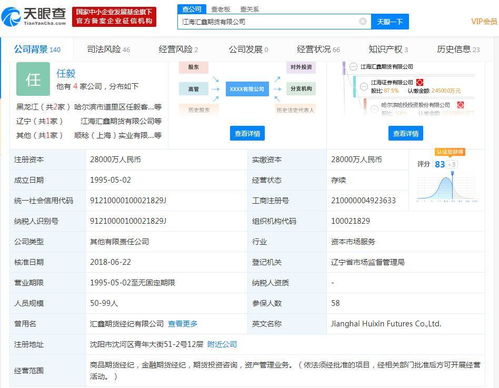This screenshot has height=388, width=499.
Task: Click the red badge icon beside the 哈尔滨 shareholder
Action: [x=460, y=105]
